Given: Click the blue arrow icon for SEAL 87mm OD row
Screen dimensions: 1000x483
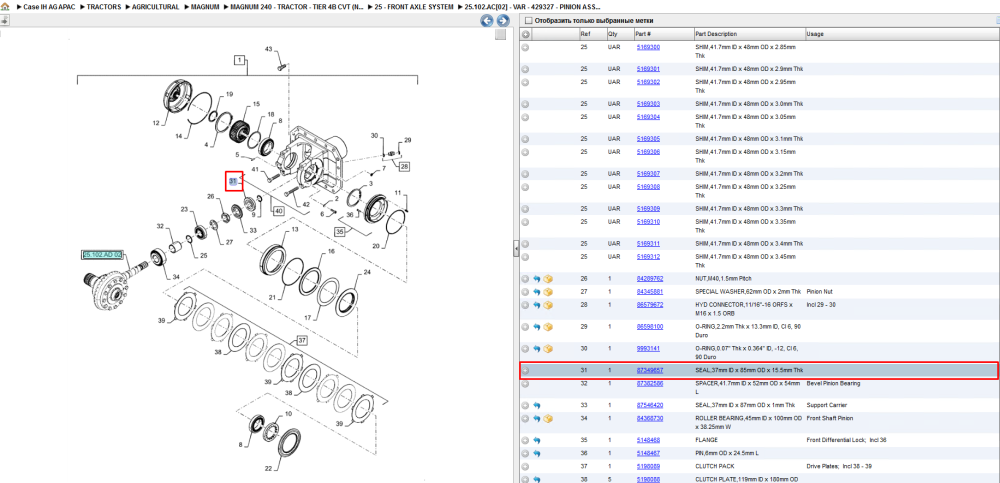Looking at the screenshot, I should coord(537,405).
